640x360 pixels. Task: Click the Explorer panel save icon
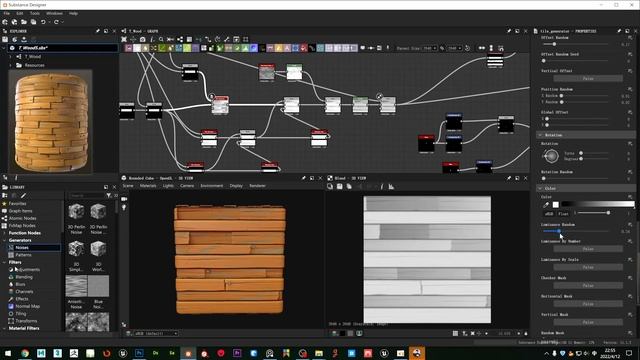(5, 40)
